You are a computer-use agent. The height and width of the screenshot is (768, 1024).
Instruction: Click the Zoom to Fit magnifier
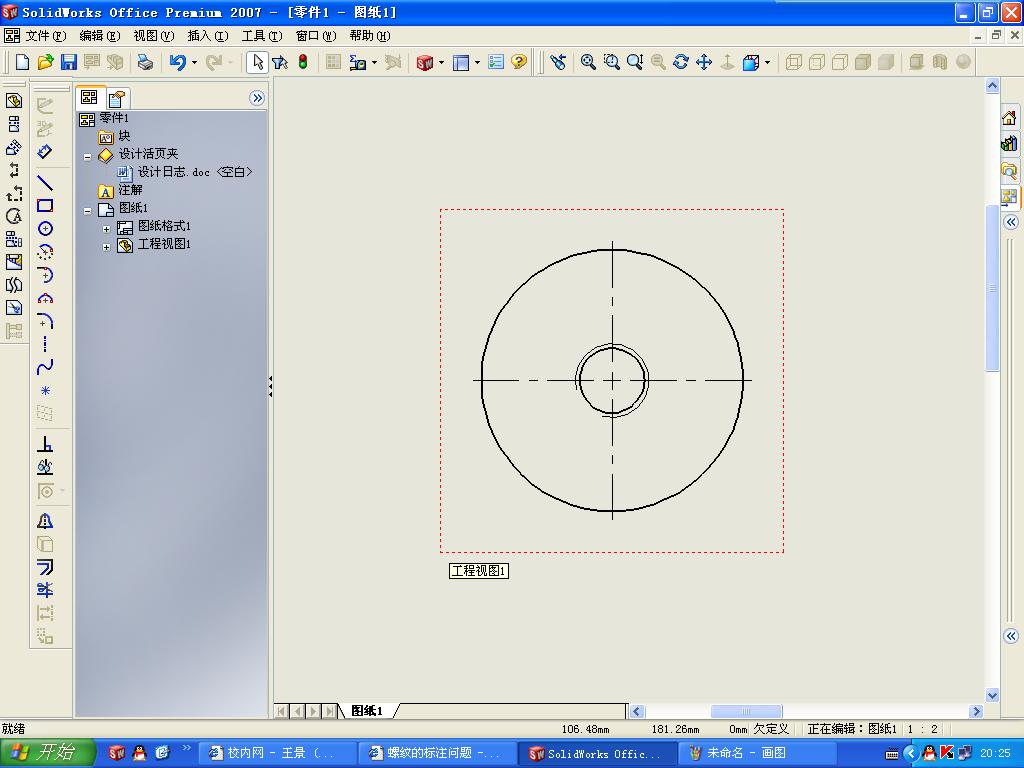[588, 62]
